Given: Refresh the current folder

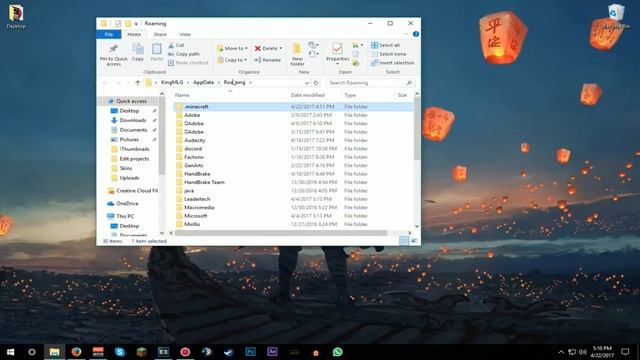Looking at the screenshot, I should click(x=316, y=83).
